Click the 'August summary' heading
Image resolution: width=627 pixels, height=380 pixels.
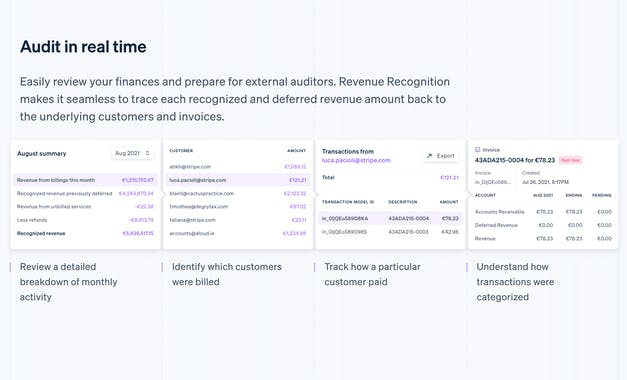[42, 154]
